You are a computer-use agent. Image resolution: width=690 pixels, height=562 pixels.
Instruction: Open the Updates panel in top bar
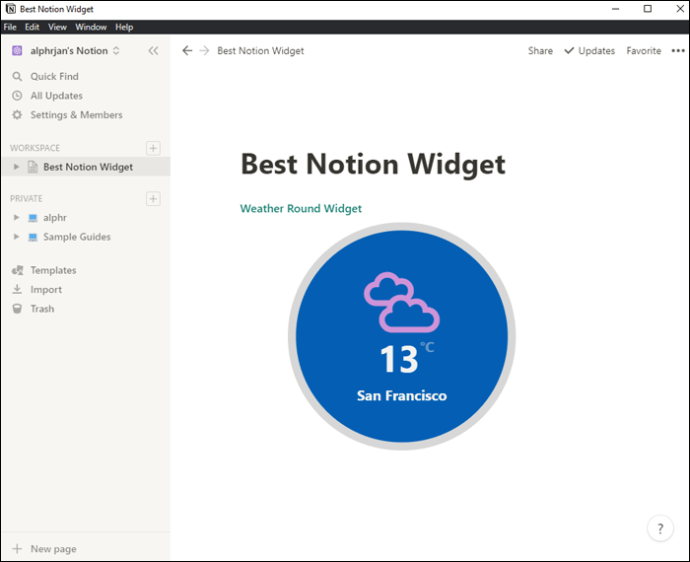point(590,51)
